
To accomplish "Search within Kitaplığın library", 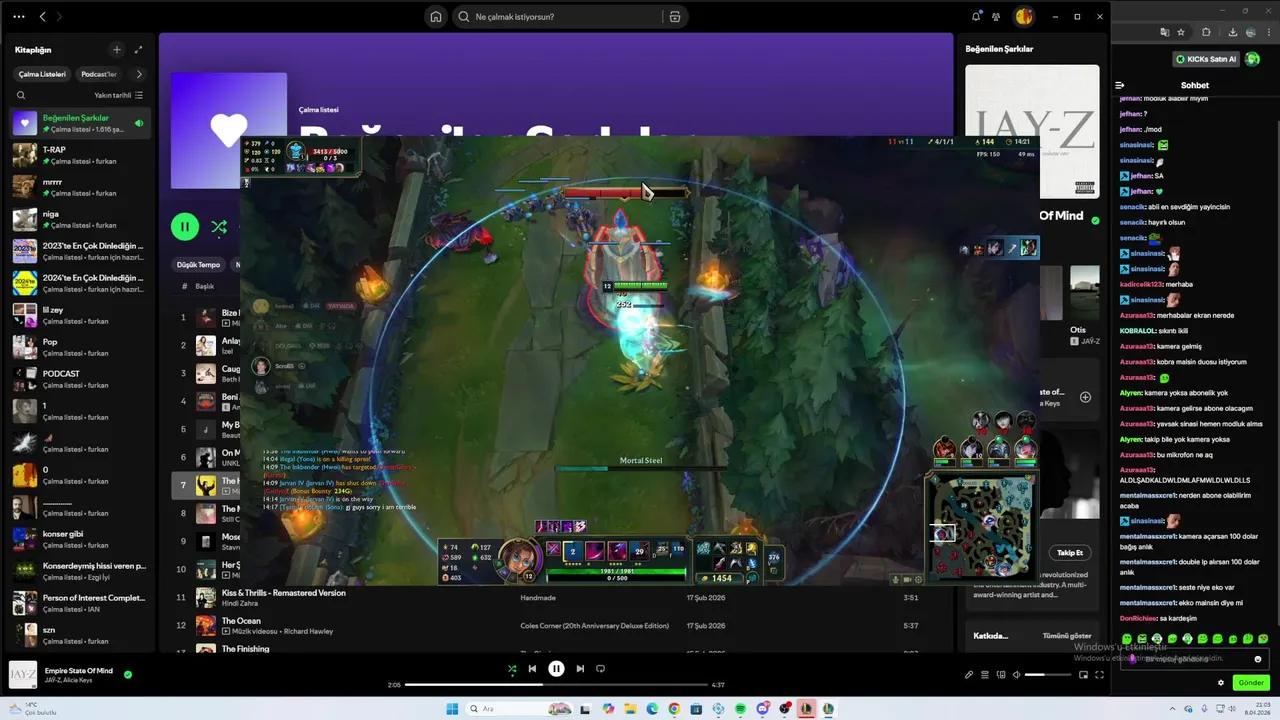I will [21, 95].
